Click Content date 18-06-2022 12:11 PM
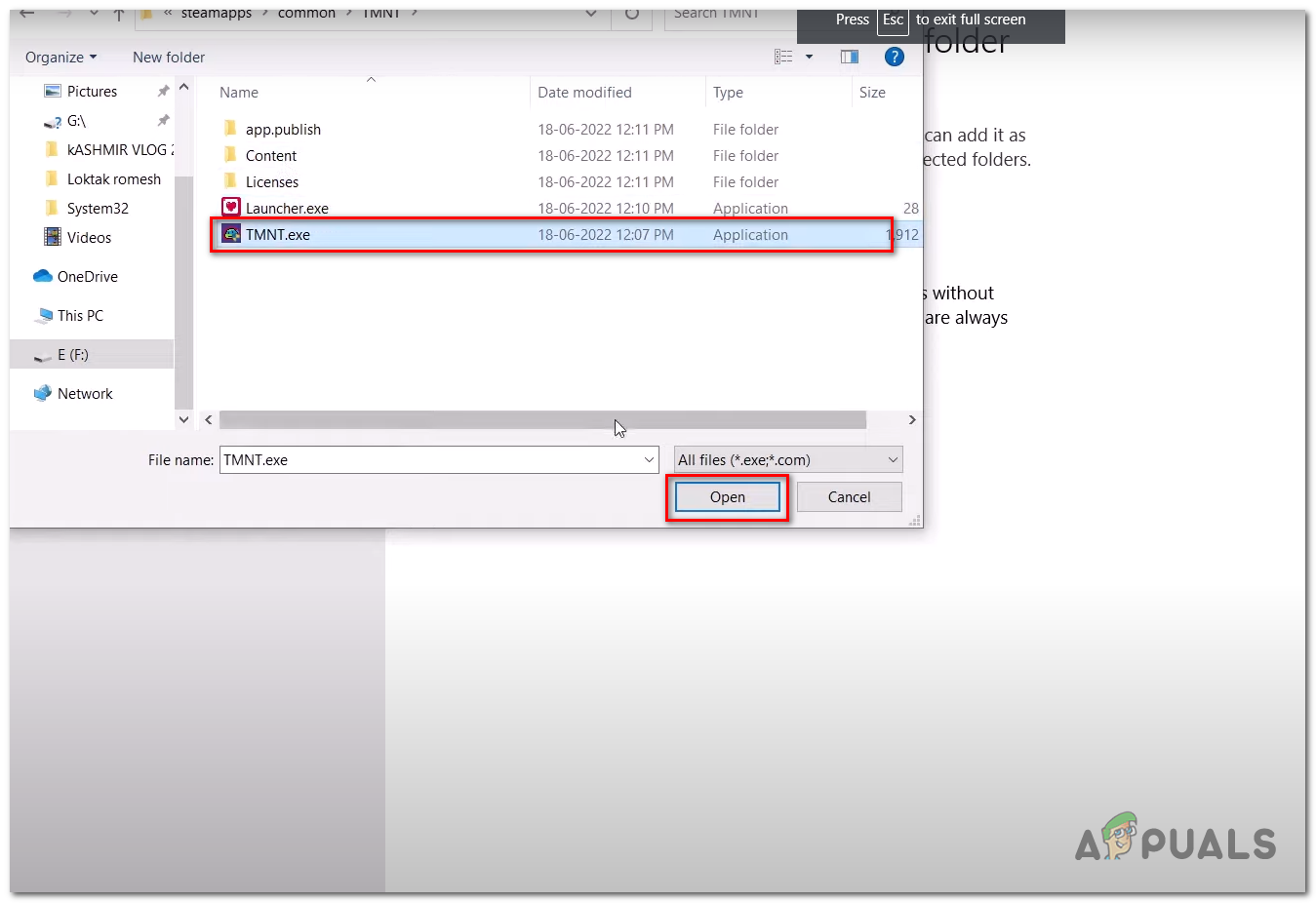 [606, 155]
